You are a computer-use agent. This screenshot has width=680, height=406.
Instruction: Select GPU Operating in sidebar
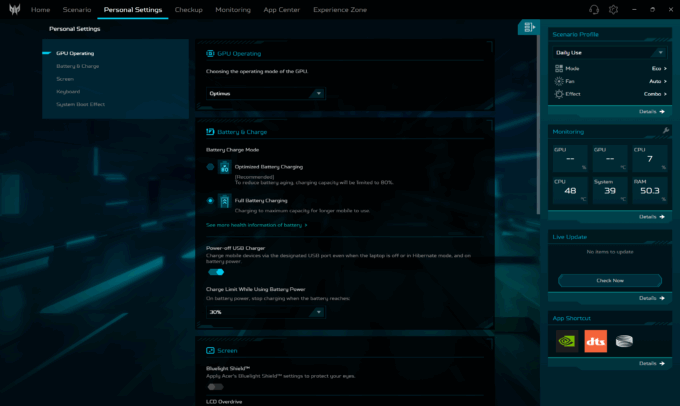coord(75,53)
